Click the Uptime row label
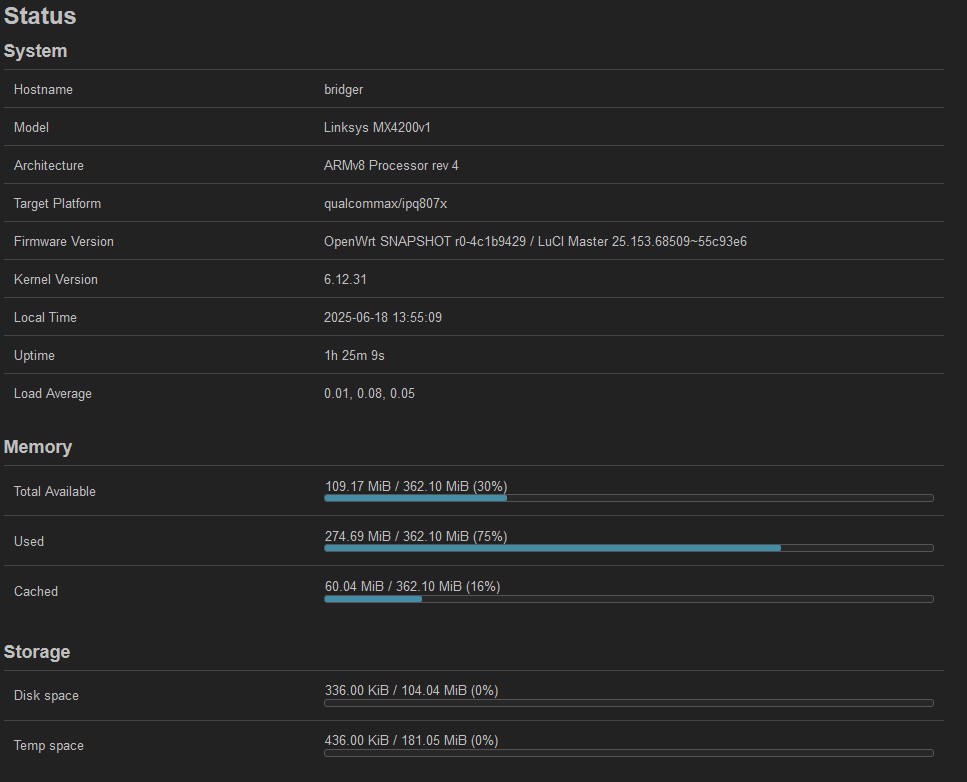 [34, 355]
